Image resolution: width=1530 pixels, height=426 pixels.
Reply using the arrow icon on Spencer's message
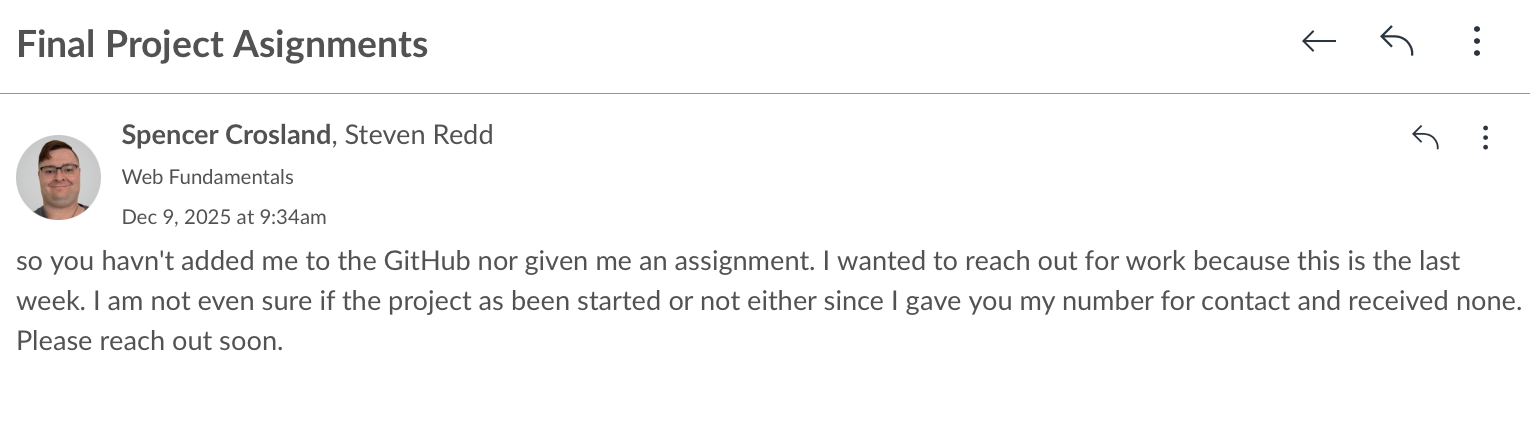point(1424,137)
